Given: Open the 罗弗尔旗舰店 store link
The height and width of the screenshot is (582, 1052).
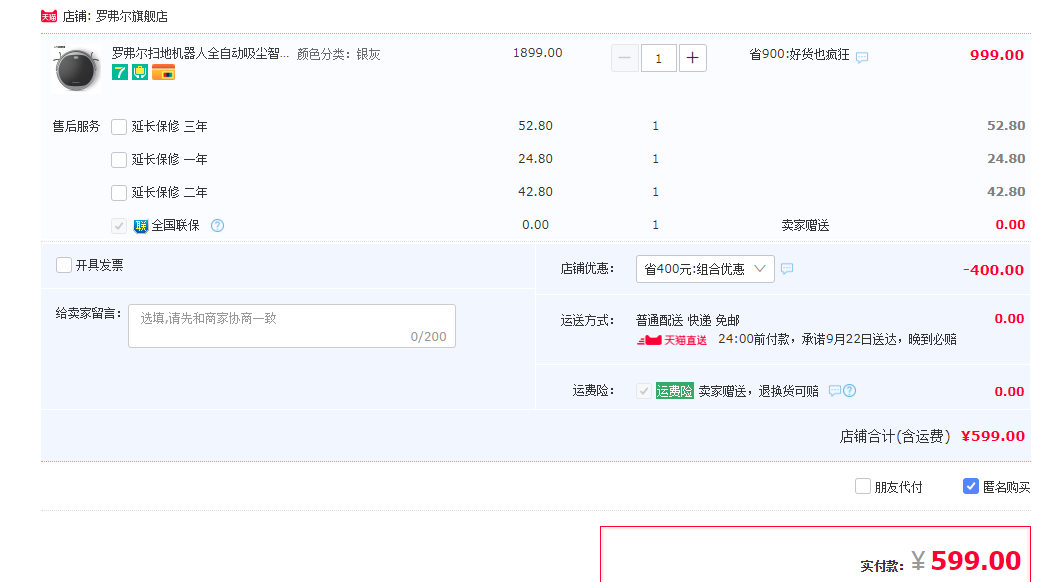Looking at the screenshot, I should (132, 16).
